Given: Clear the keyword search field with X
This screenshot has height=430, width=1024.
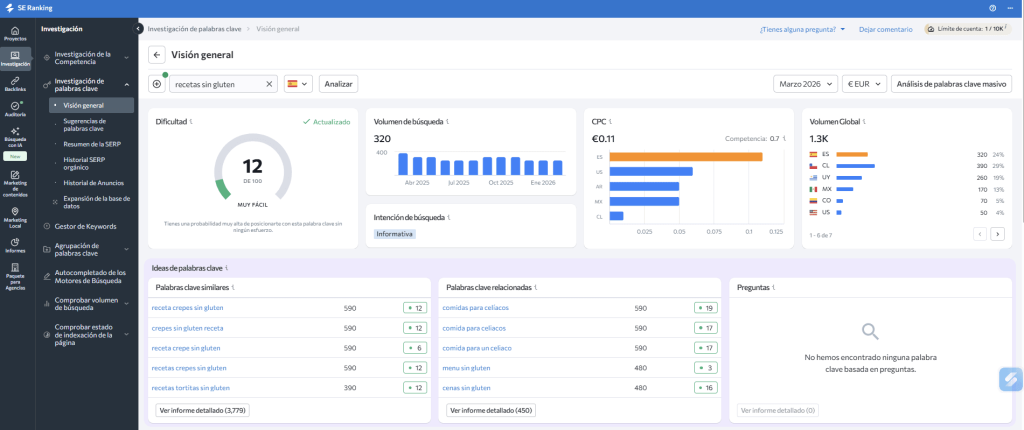Looking at the screenshot, I should click(x=269, y=84).
